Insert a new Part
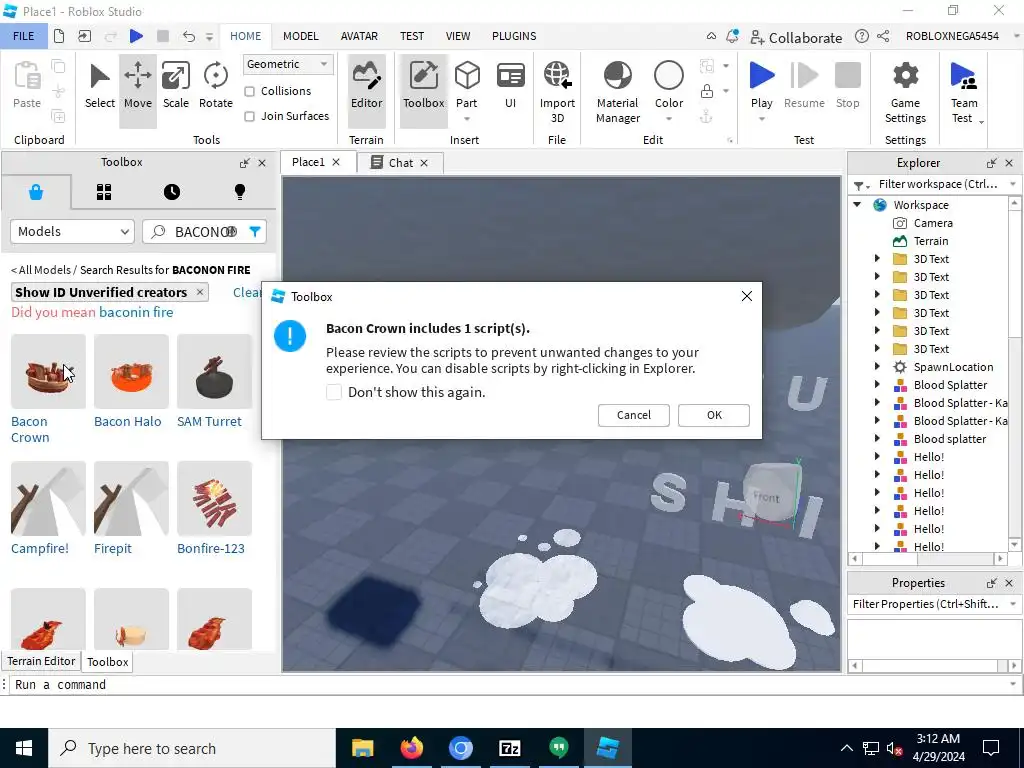Image resolution: width=1024 pixels, height=768 pixels. [x=467, y=83]
